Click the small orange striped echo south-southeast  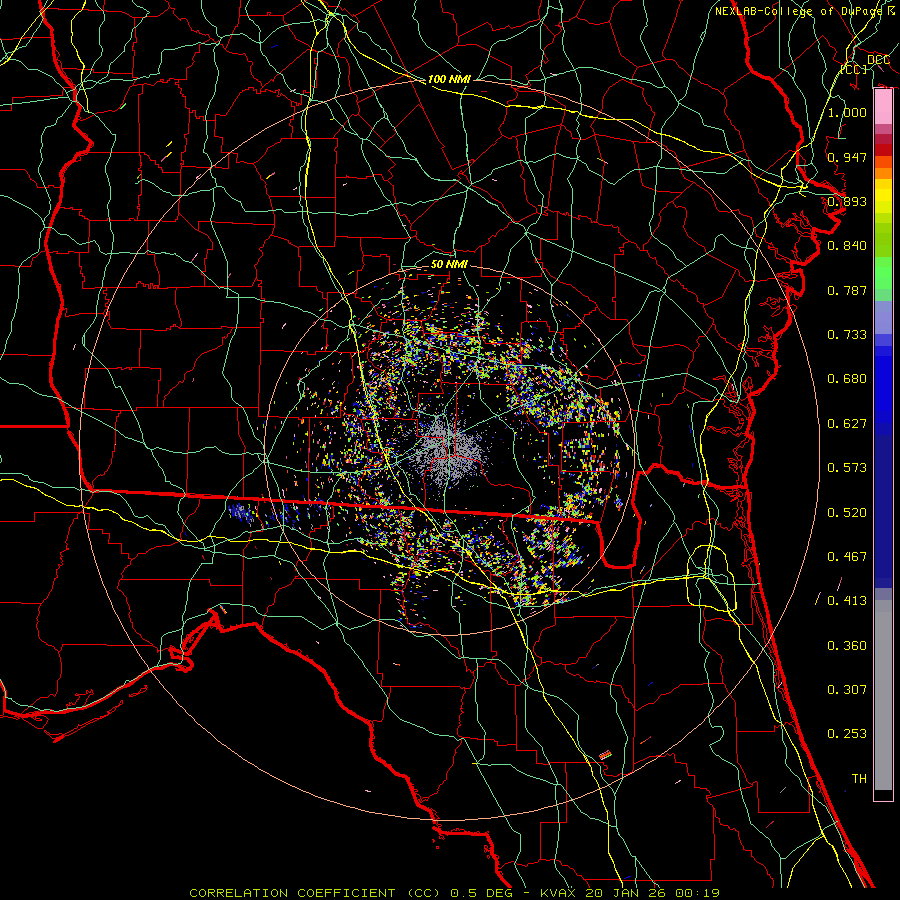[x=605, y=754]
